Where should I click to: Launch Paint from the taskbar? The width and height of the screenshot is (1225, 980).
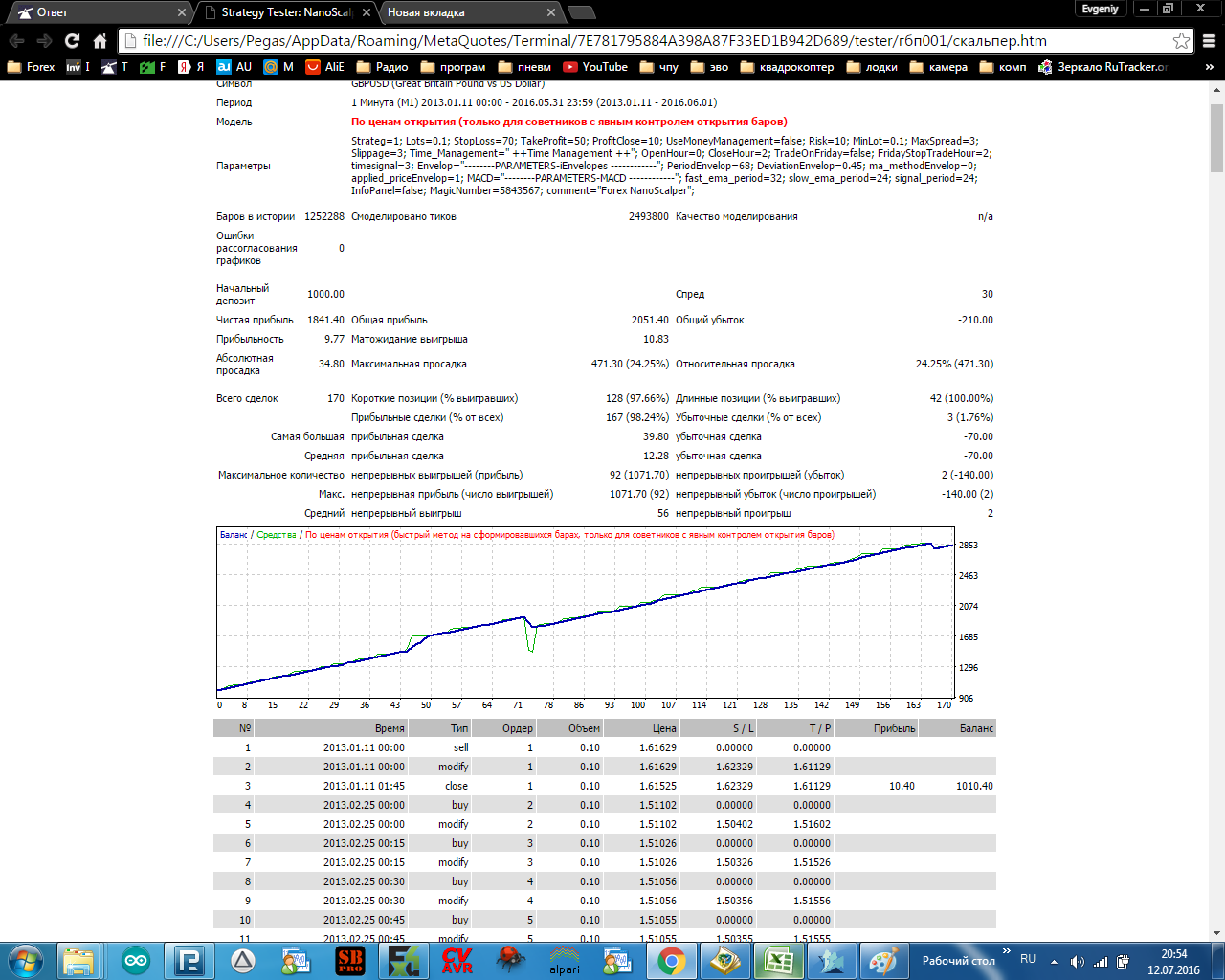coord(882,961)
